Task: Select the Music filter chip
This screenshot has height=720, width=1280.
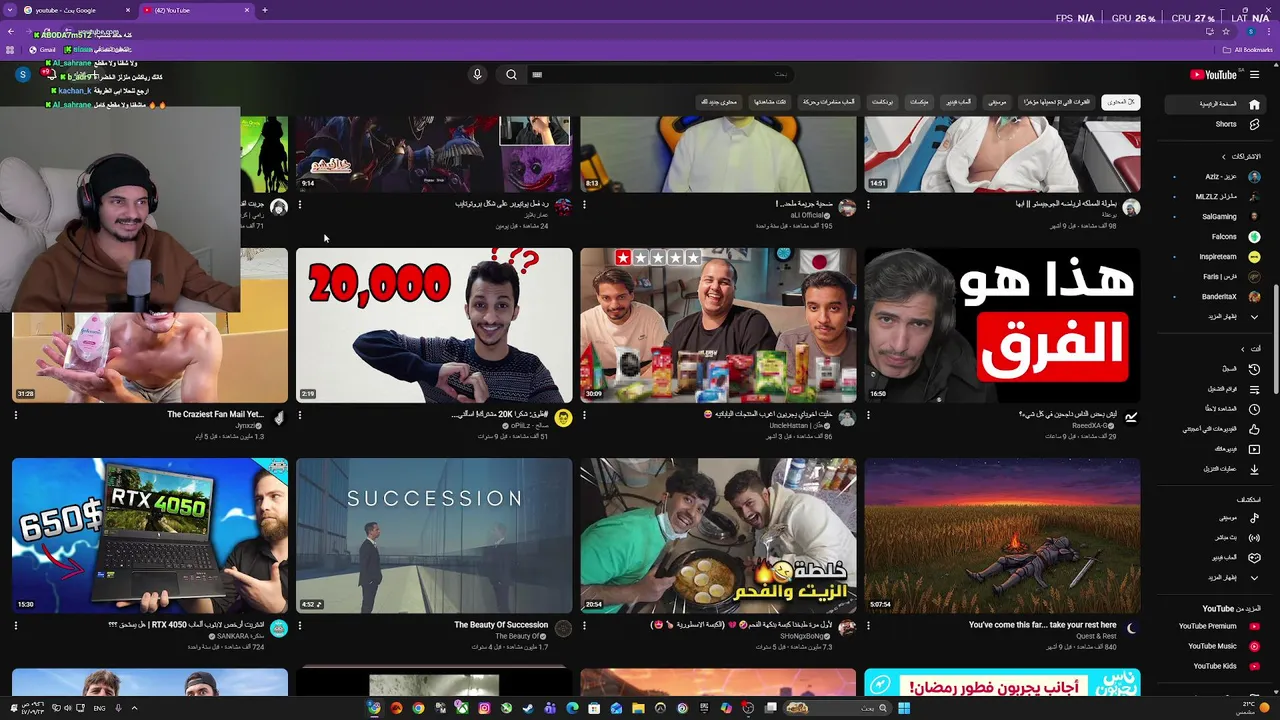Action: pyautogui.click(x=997, y=102)
